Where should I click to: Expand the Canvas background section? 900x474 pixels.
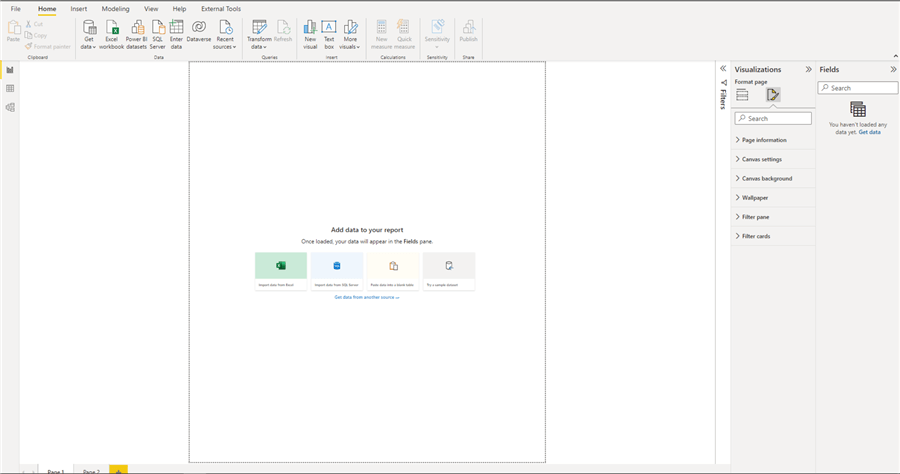pos(766,178)
